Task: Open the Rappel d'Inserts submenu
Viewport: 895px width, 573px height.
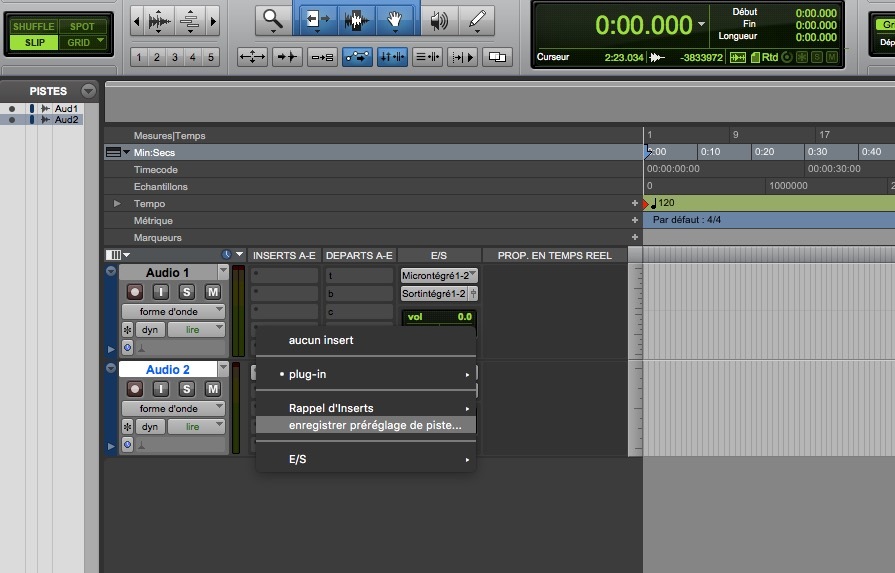Action: (366, 408)
